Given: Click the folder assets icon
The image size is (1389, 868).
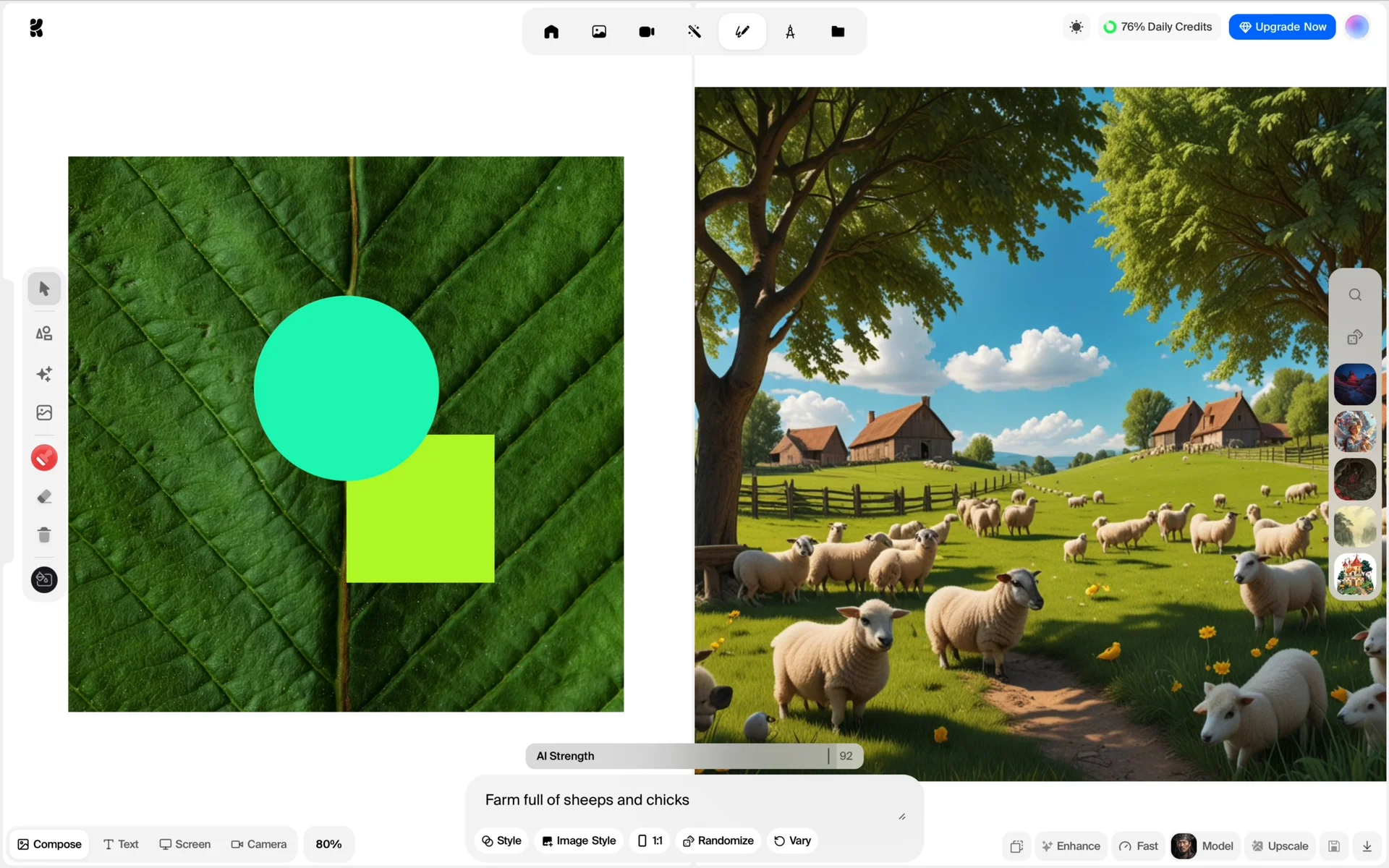Looking at the screenshot, I should pyautogui.click(x=838, y=32).
